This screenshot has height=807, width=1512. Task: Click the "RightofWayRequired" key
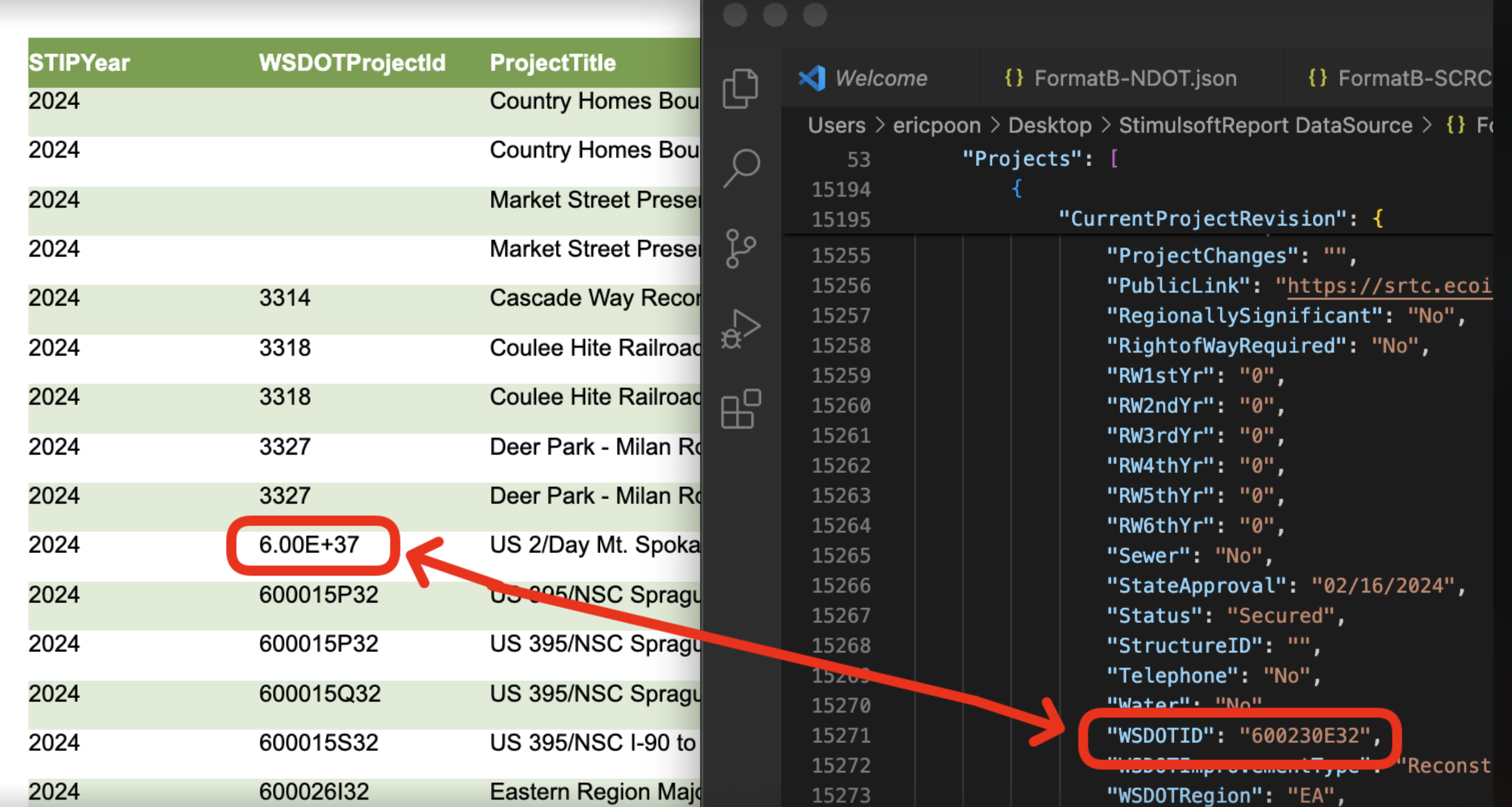[x=1225, y=345]
